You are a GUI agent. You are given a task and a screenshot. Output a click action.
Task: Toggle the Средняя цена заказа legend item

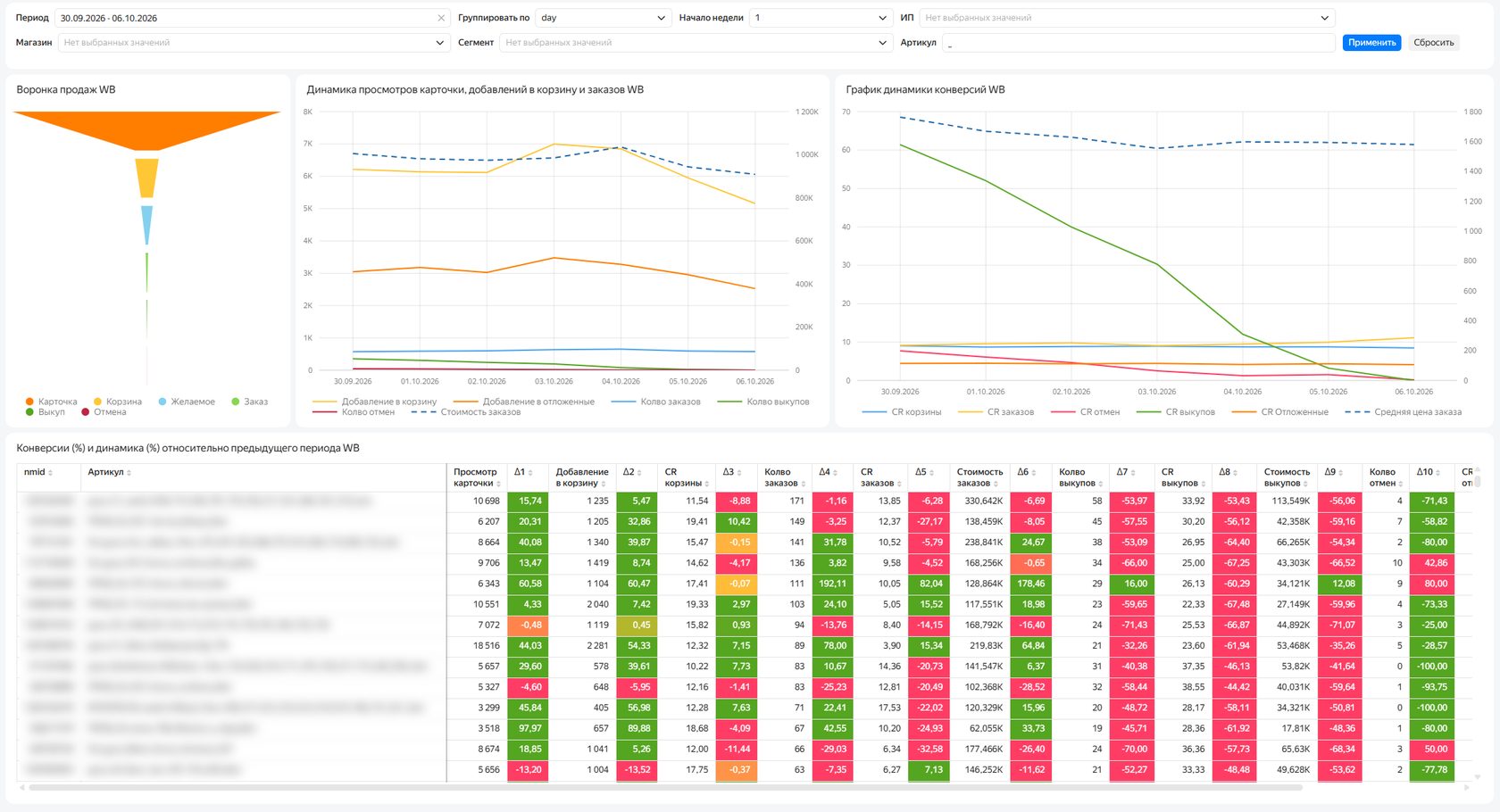pyautogui.click(x=1404, y=412)
